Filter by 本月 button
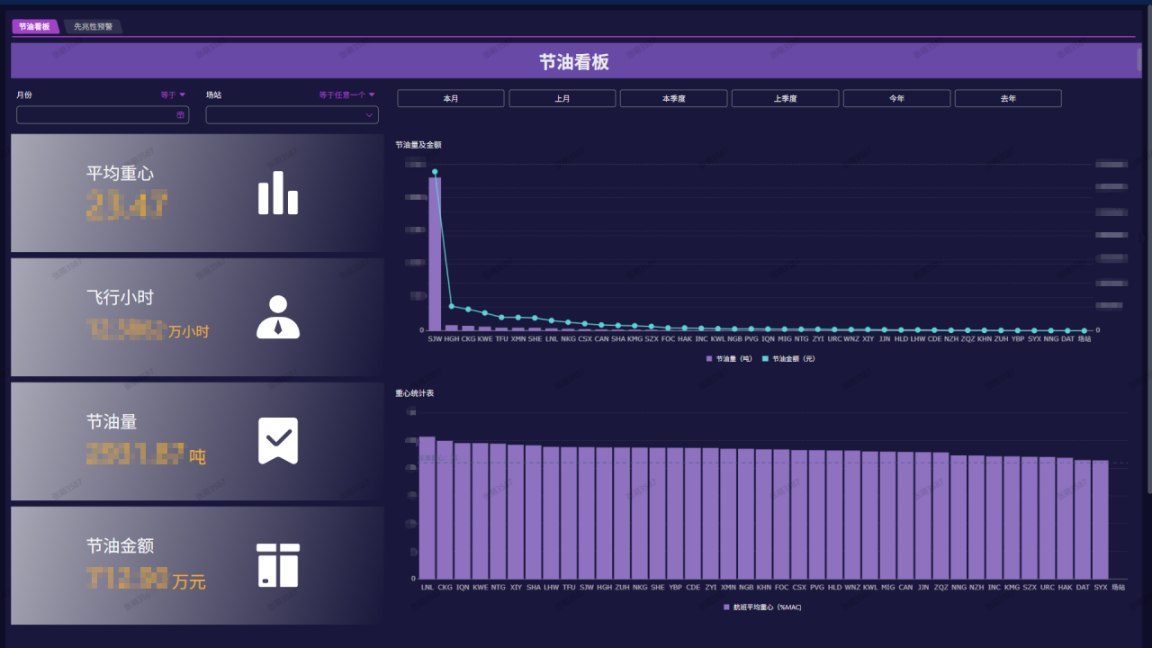The image size is (1152, 648). [x=450, y=98]
